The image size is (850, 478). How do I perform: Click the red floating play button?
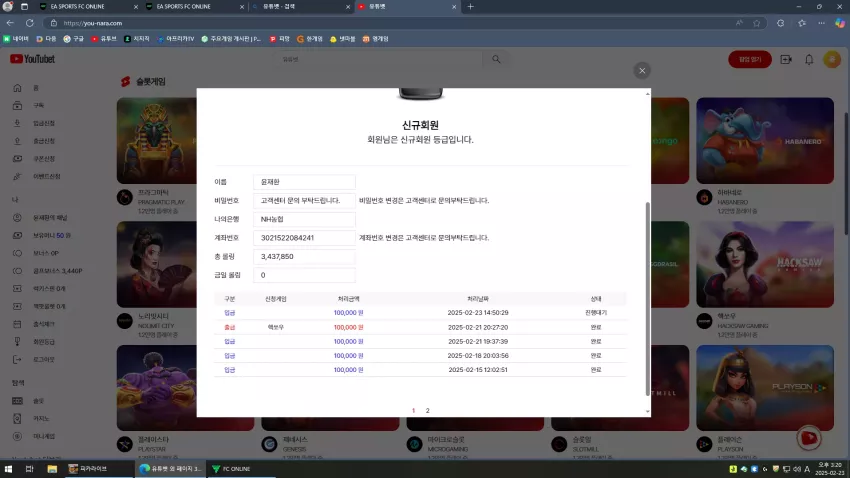click(x=809, y=438)
